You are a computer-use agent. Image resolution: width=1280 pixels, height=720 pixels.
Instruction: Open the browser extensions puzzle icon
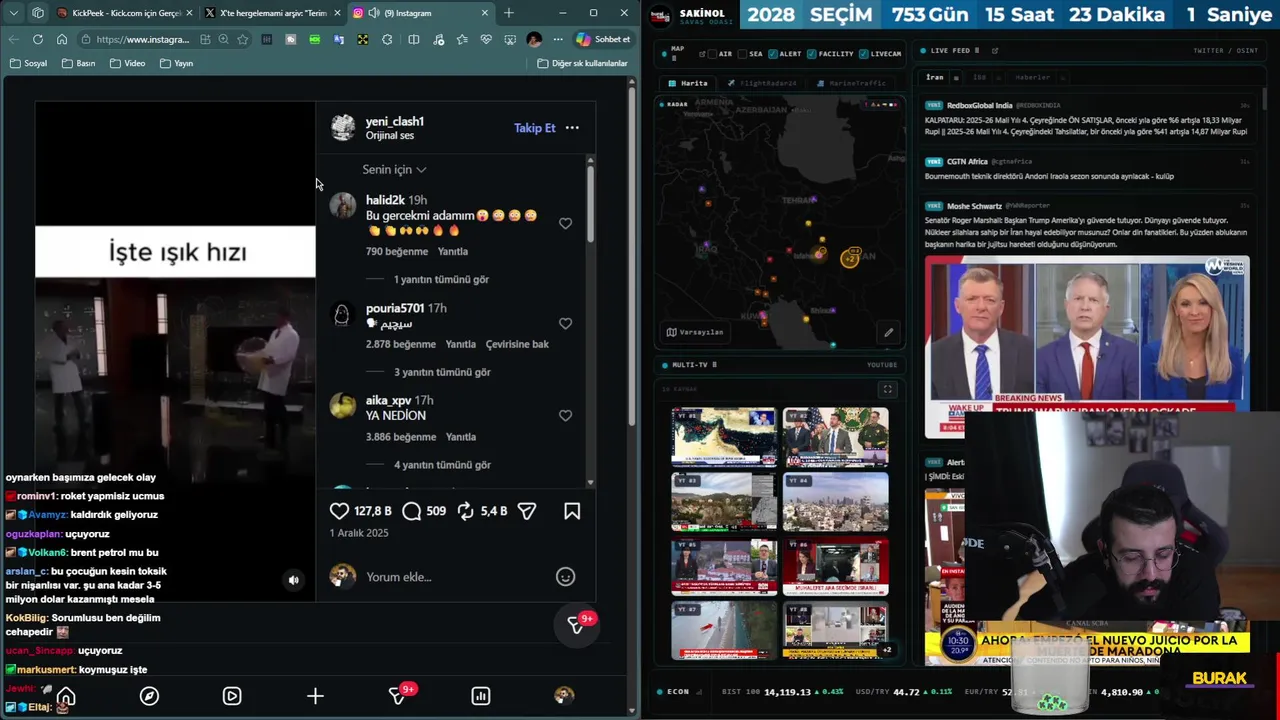(x=387, y=39)
